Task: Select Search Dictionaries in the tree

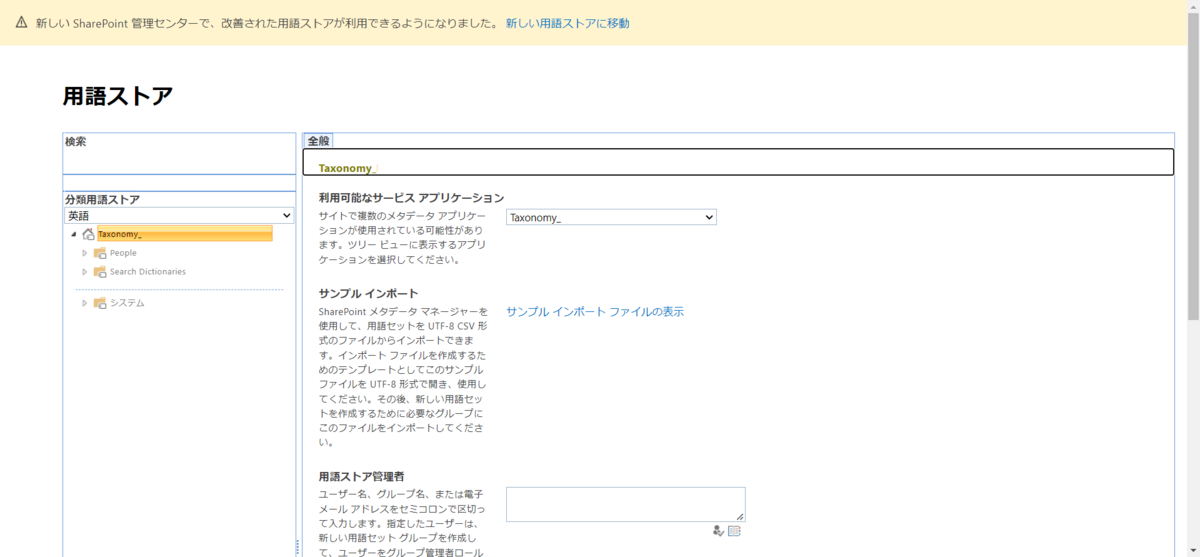Action: (x=148, y=272)
